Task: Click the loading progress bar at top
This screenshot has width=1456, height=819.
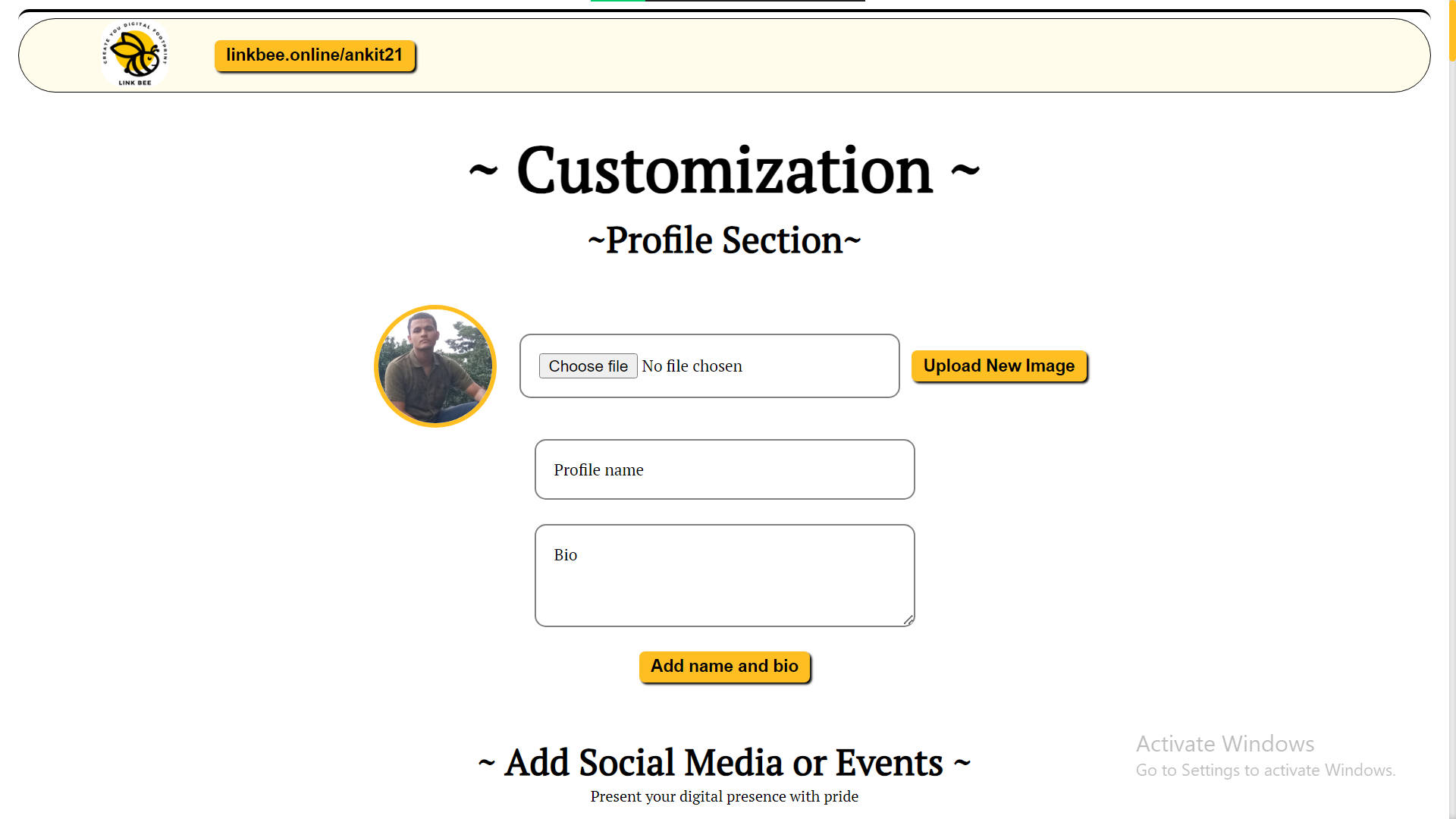Action: click(727, 1)
